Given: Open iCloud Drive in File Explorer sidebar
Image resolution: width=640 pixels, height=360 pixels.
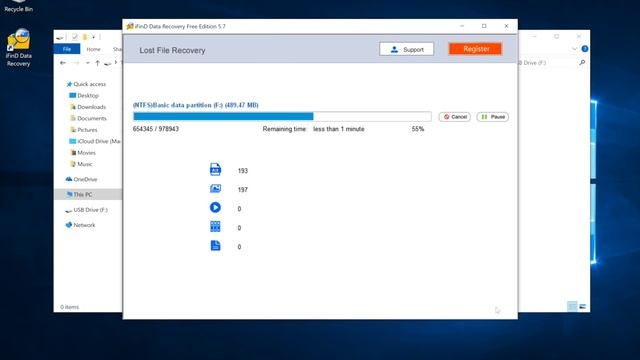Looking at the screenshot, I should coord(95,141).
